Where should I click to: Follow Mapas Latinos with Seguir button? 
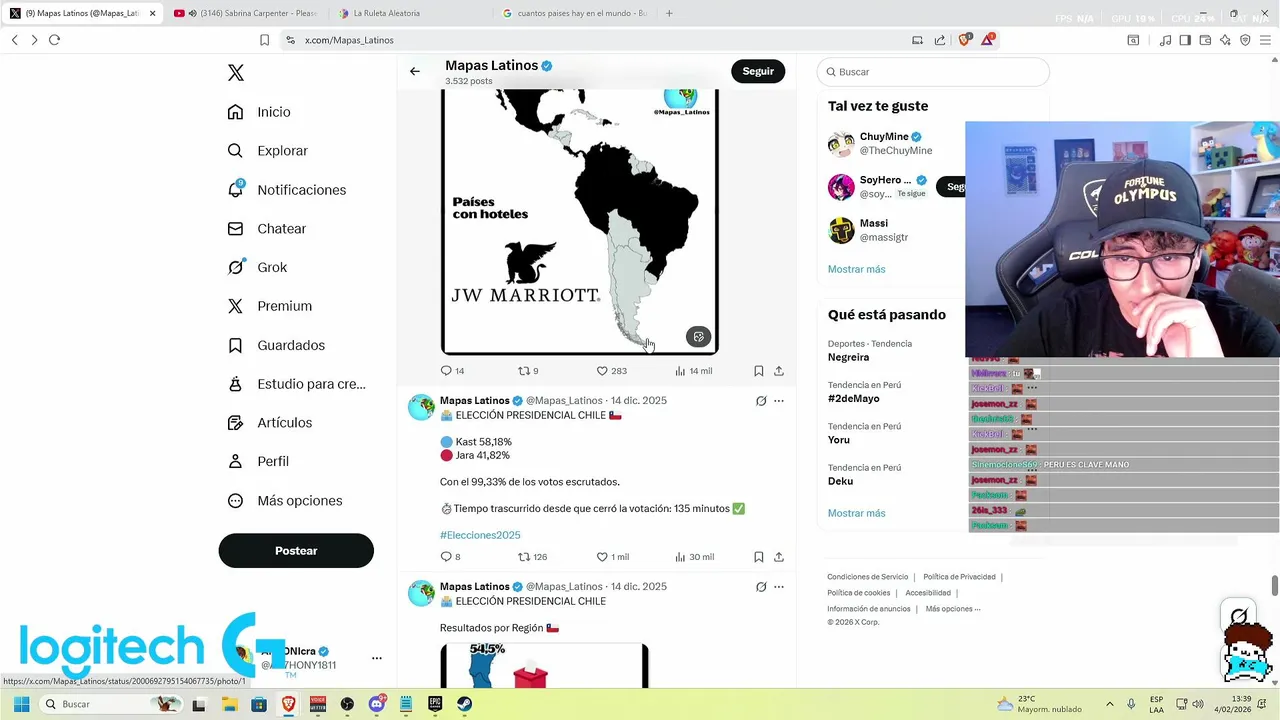758,72
